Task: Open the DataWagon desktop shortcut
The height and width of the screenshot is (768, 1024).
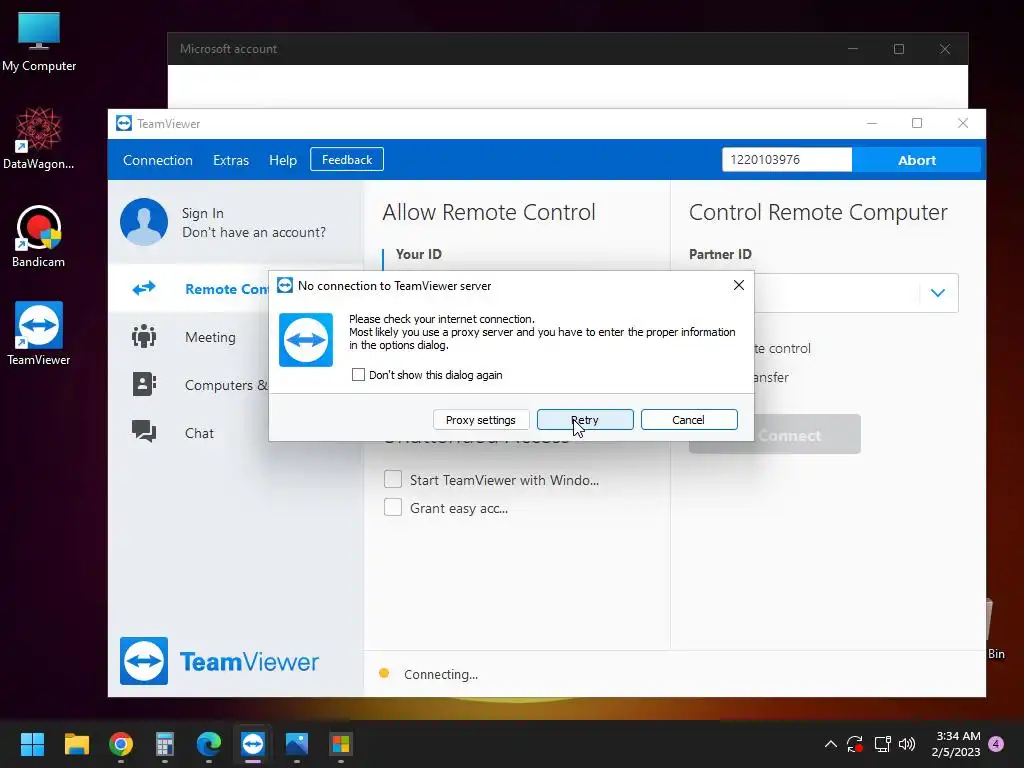Action: [x=39, y=138]
